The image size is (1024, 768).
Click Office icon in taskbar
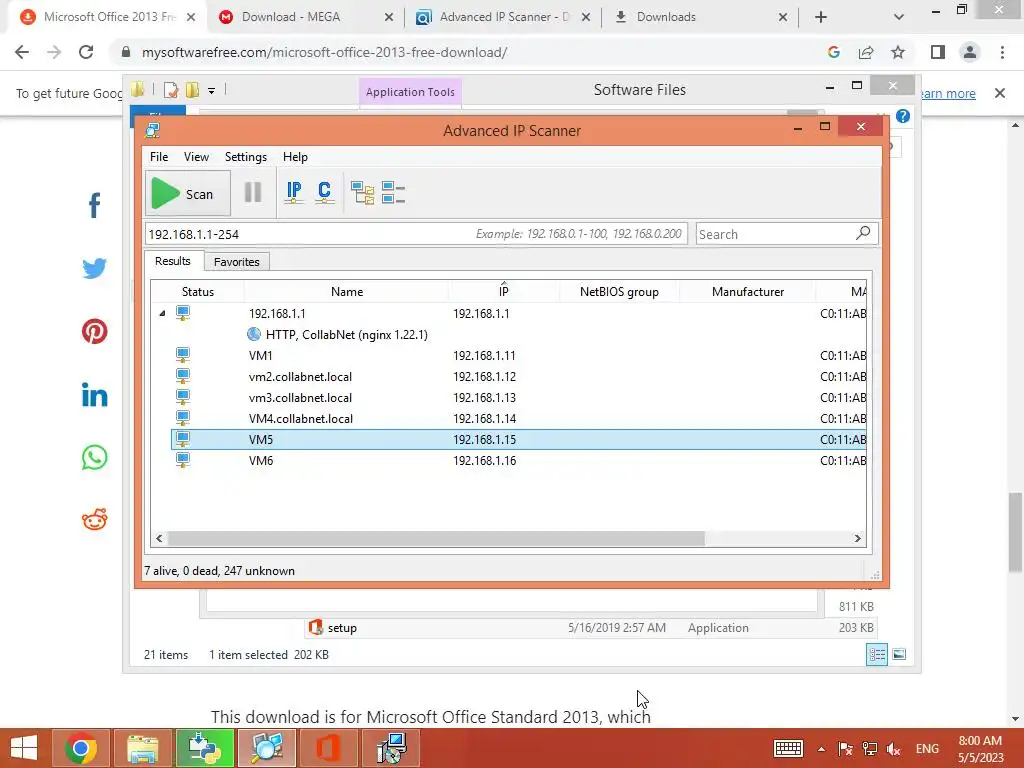[328, 748]
